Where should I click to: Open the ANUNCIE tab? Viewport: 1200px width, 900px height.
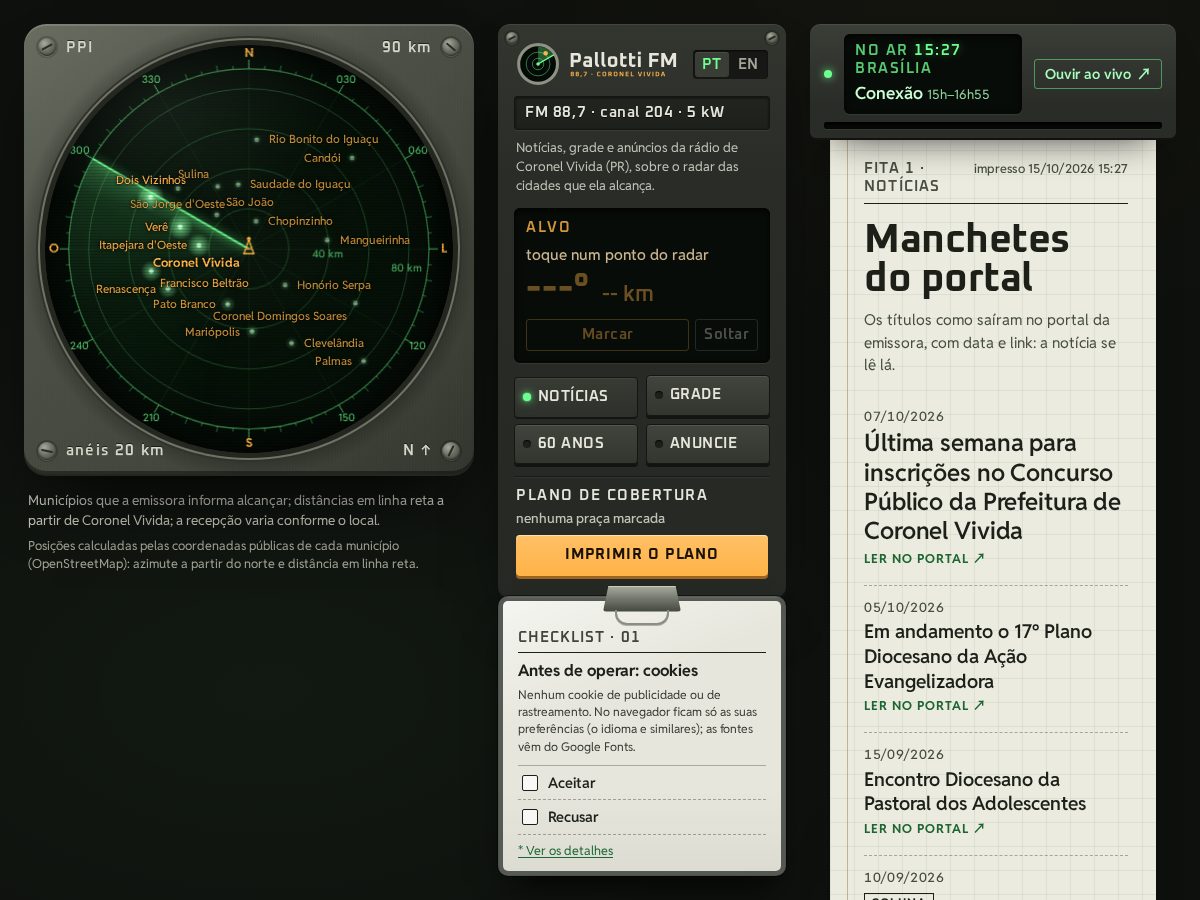click(x=708, y=443)
